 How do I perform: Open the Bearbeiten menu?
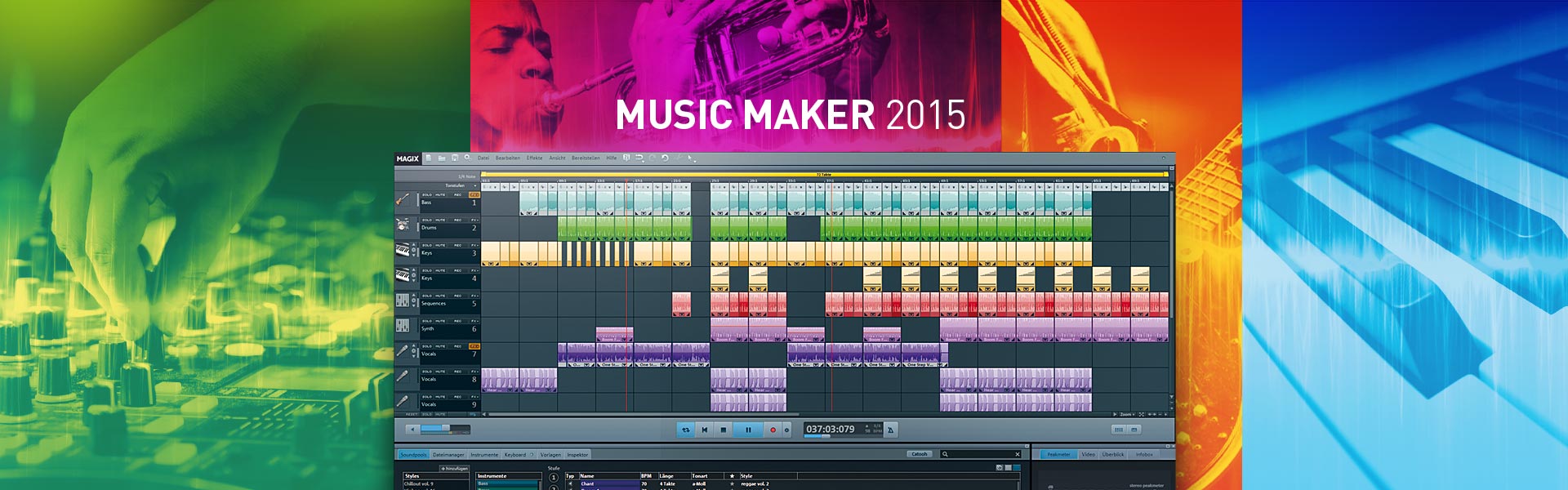point(508,158)
